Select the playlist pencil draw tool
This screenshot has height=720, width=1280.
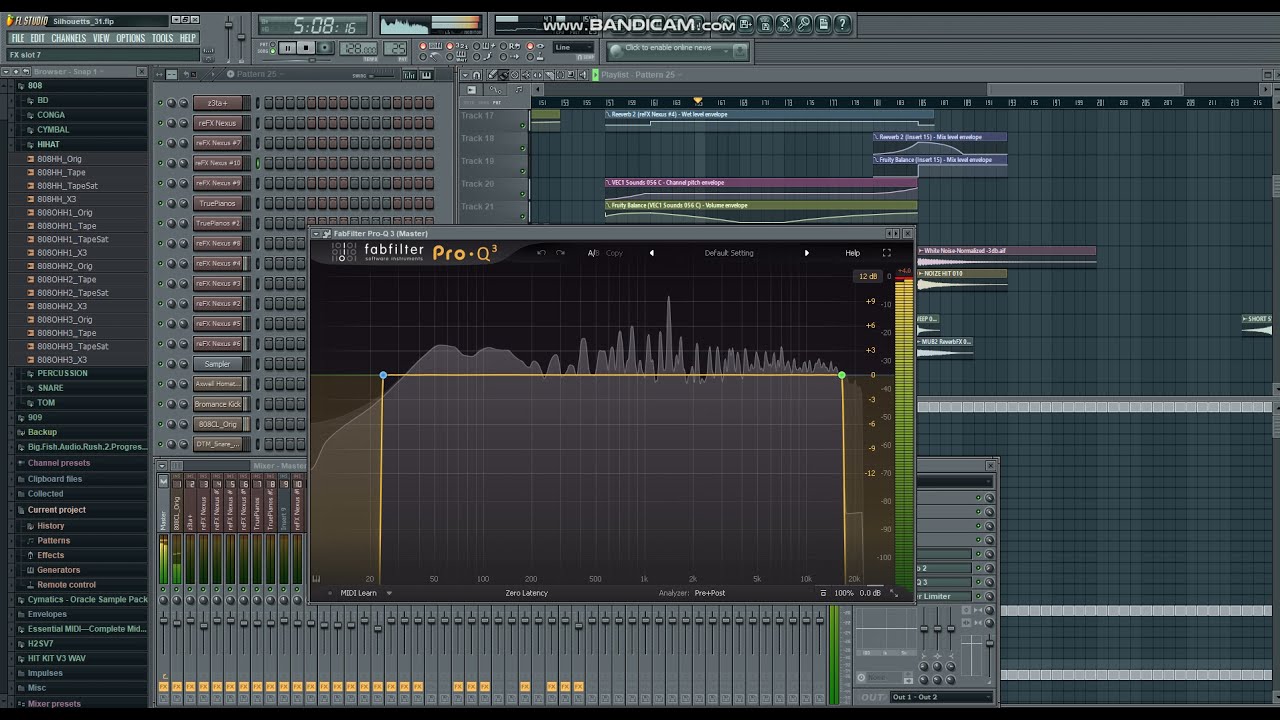point(491,75)
